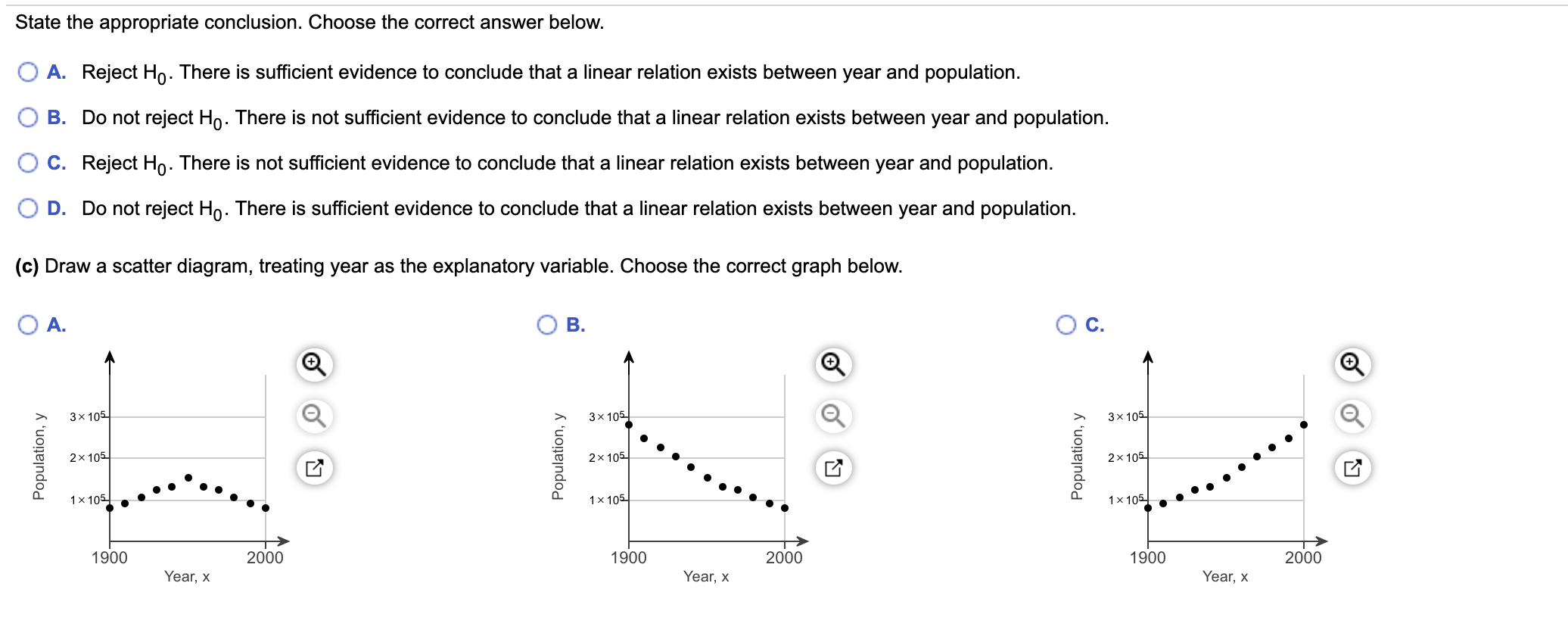Image resolution: width=1568 pixels, height=636 pixels.
Task: Zoom out of graph A
Action: [316, 415]
